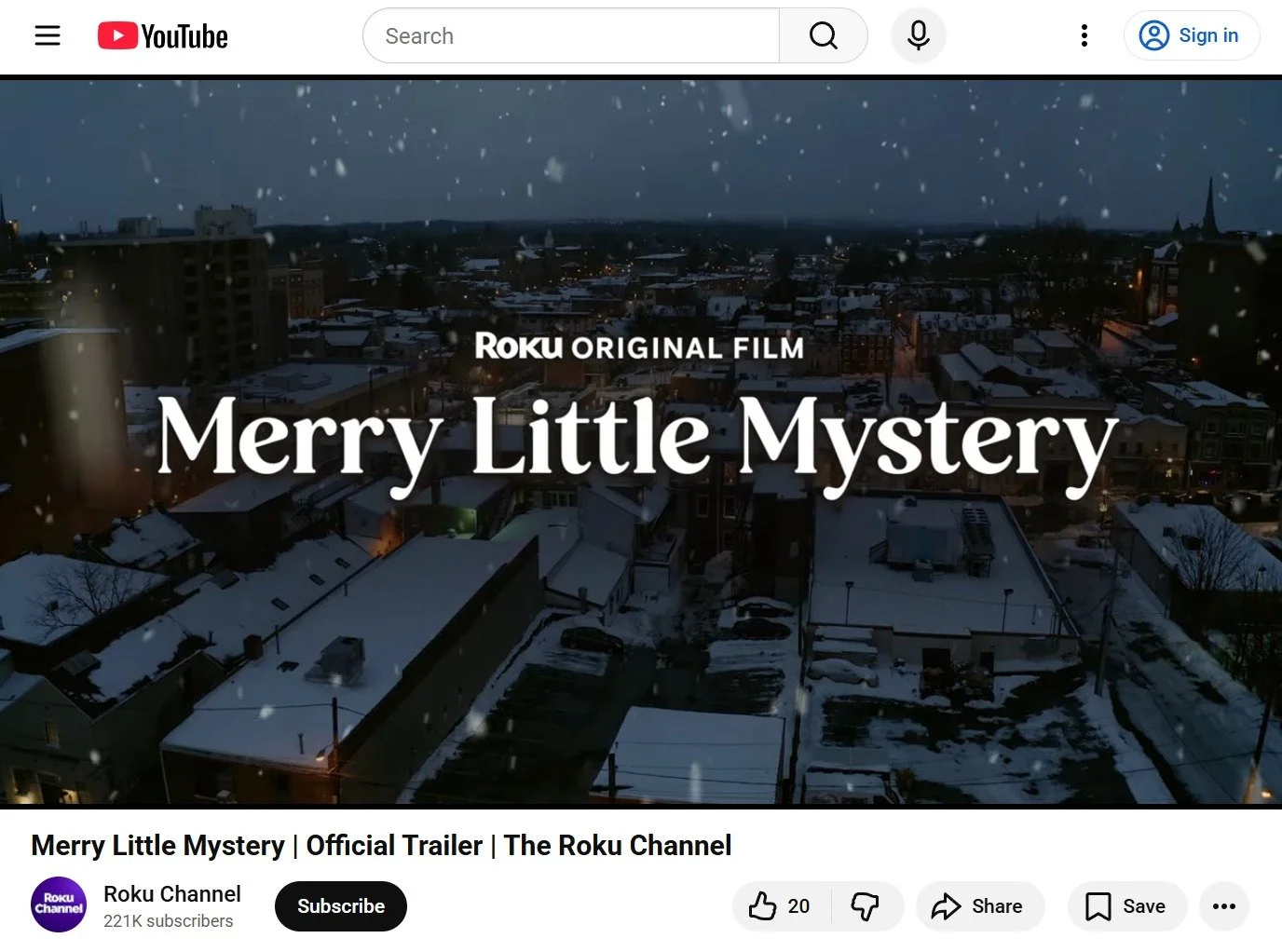
Task: Click Share next to the like buttons
Action: point(980,905)
